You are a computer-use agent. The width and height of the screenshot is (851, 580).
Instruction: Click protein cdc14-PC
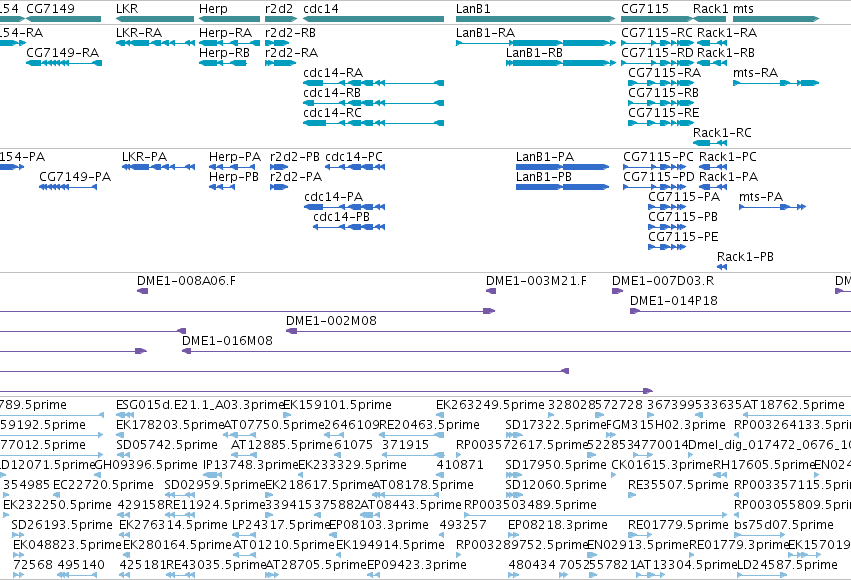point(355,167)
